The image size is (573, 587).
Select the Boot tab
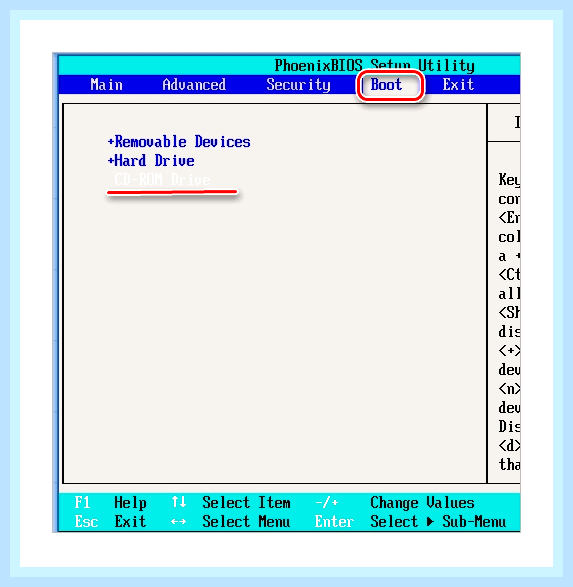click(x=386, y=85)
